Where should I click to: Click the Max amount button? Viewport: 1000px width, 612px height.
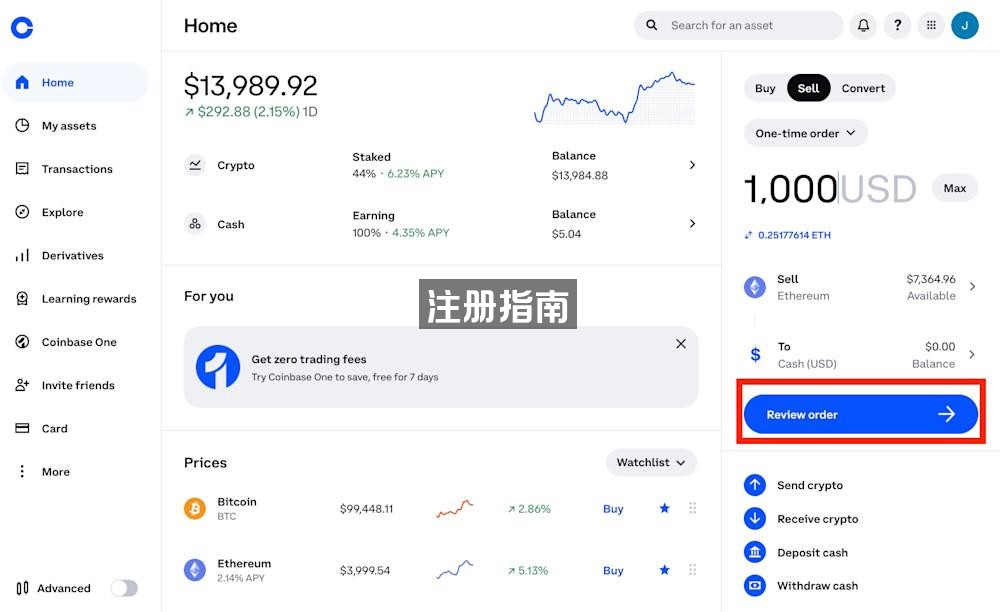click(x=955, y=188)
